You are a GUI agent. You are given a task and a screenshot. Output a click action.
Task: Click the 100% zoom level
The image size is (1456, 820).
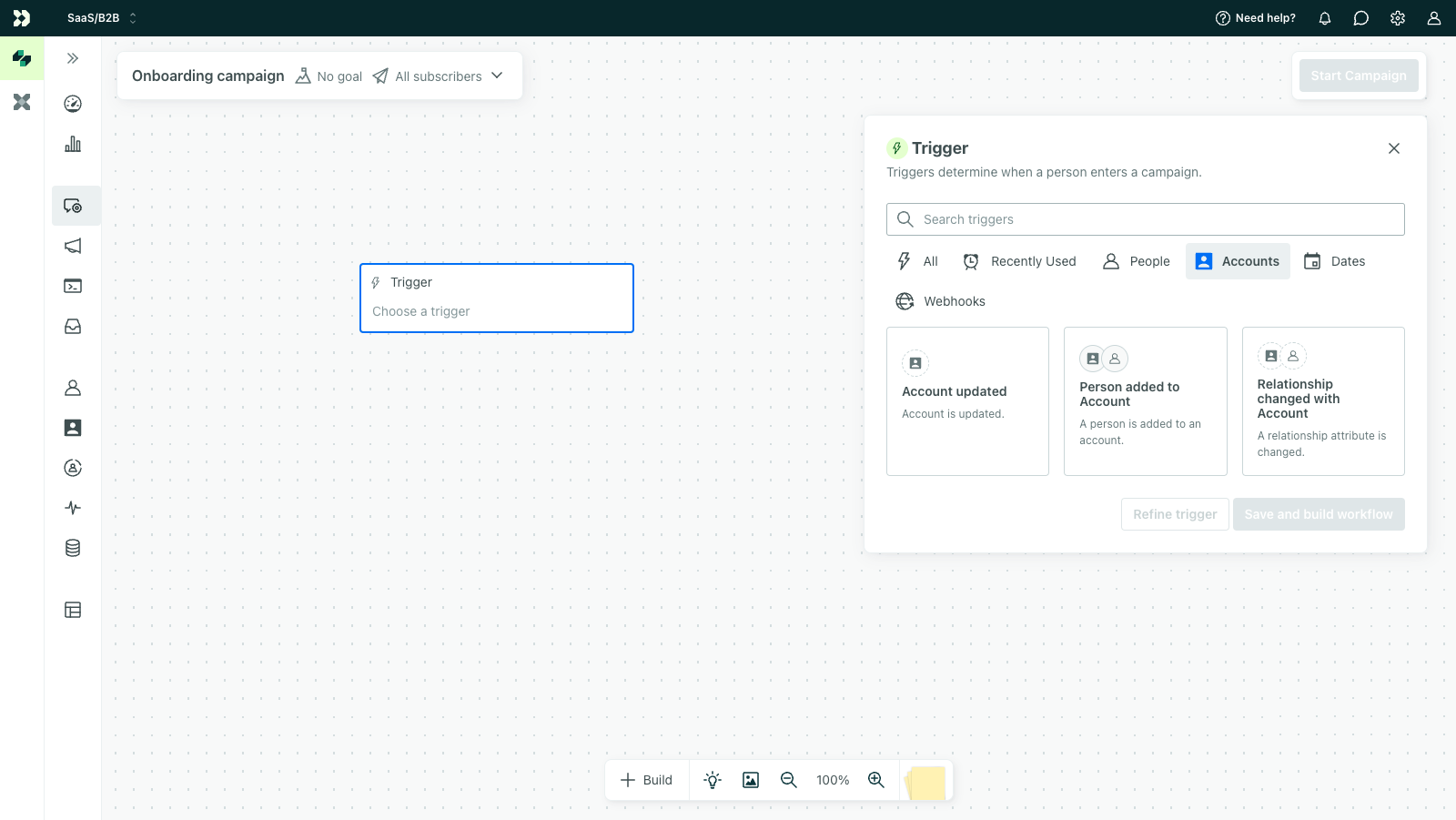(833, 780)
